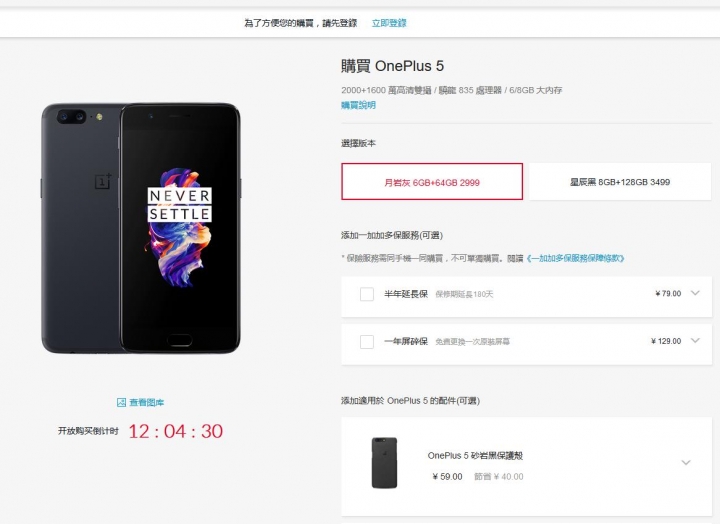The width and height of the screenshot is (720, 524).
Task: Click the OnePlus 5 砂岩黑 case thumbnail
Action: 384,462
